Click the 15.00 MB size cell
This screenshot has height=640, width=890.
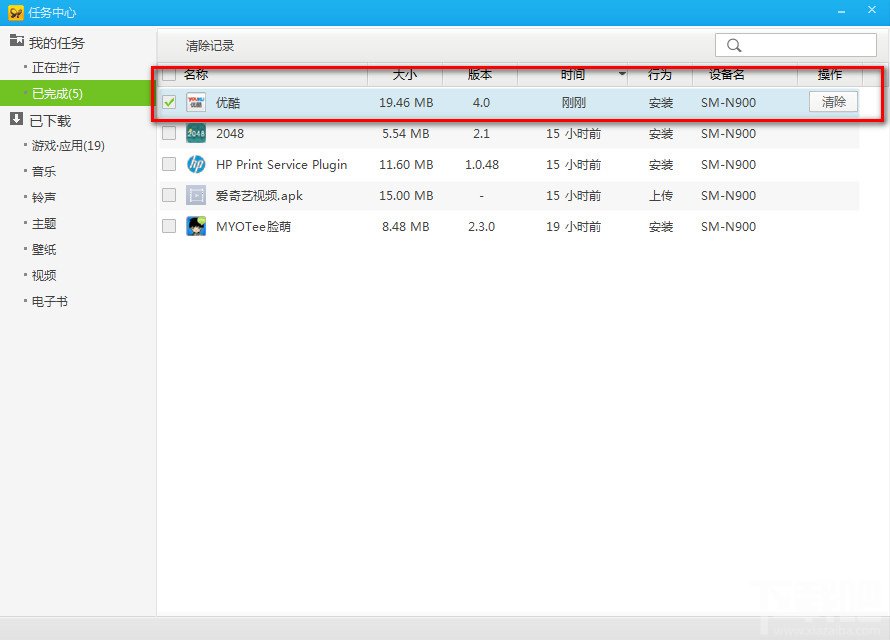tap(406, 196)
